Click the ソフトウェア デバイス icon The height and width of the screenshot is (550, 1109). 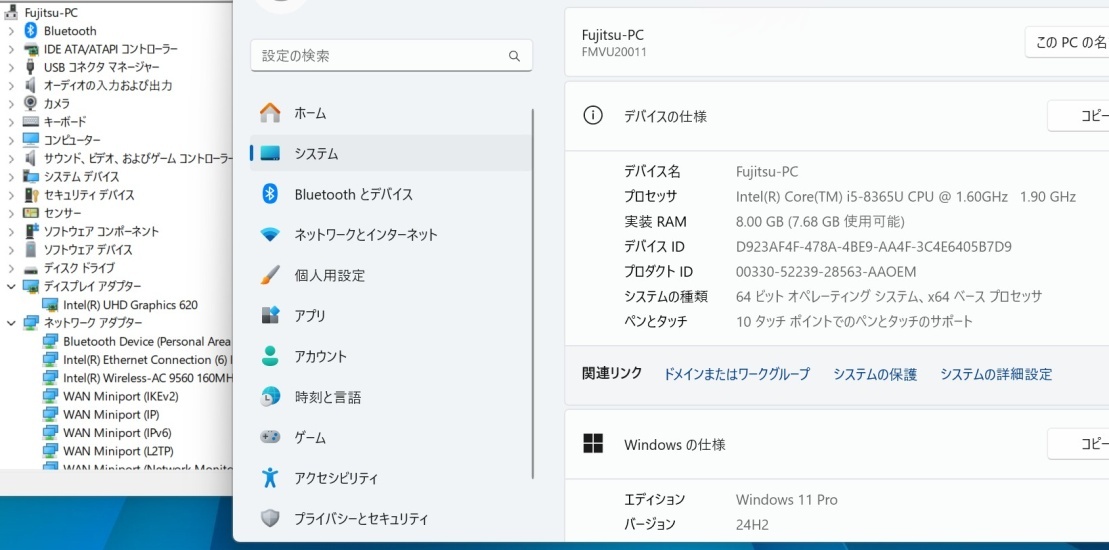click(x=30, y=250)
